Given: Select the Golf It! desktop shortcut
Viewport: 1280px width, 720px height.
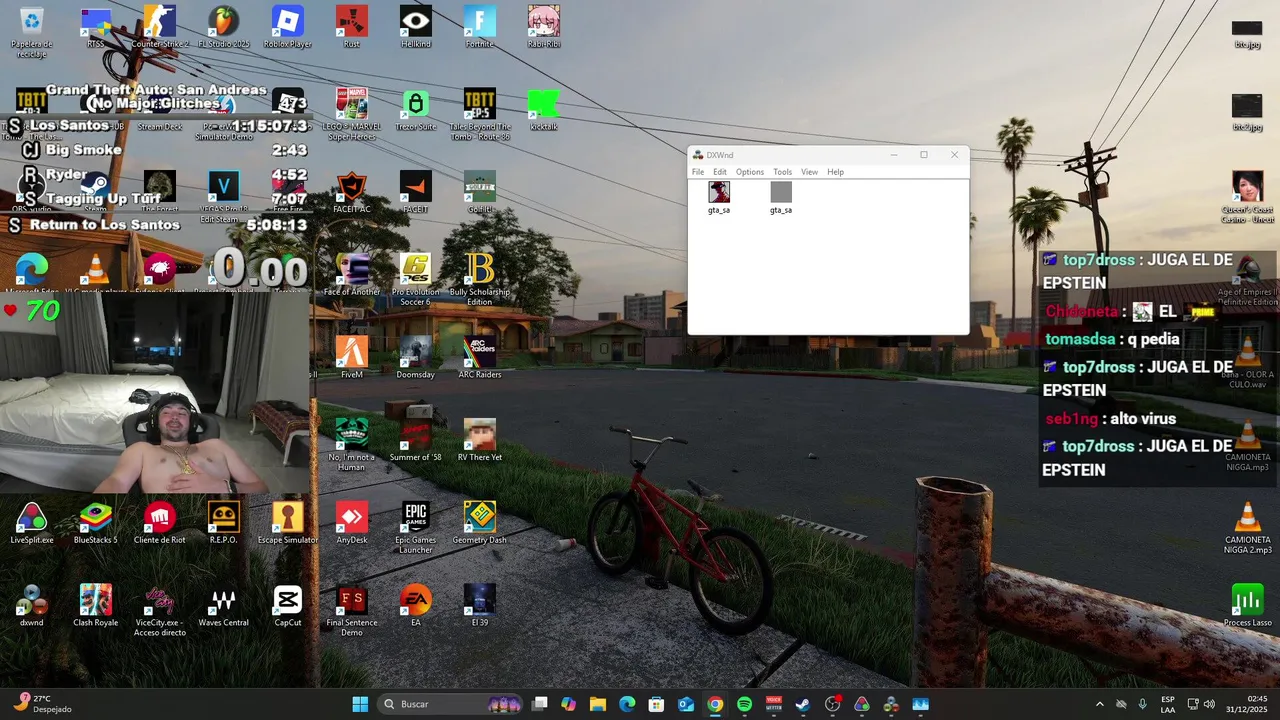Looking at the screenshot, I should point(480,192).
